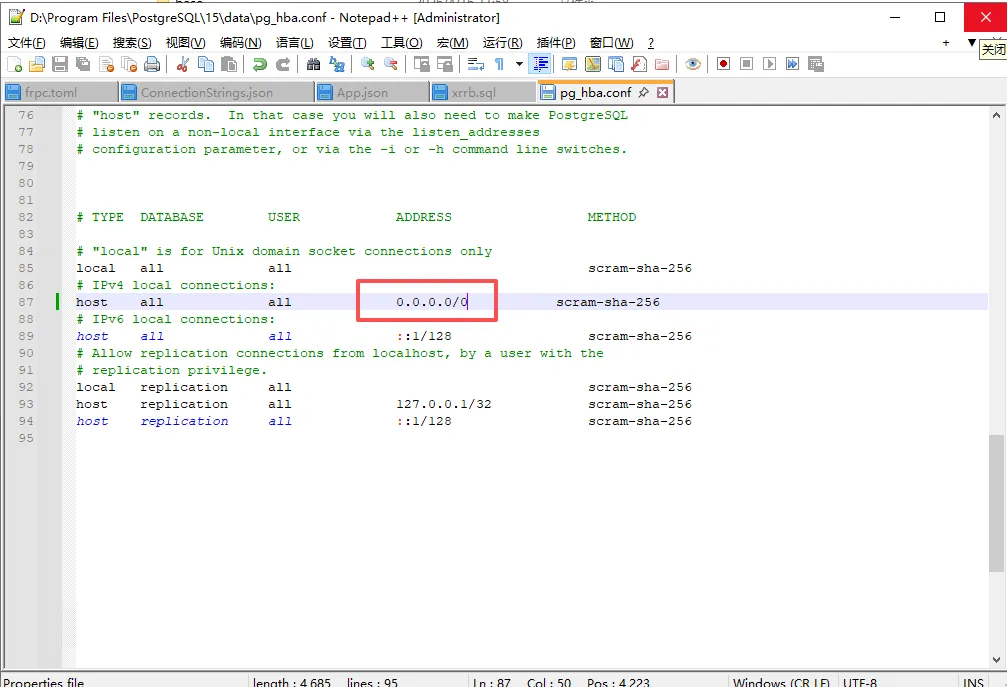Open the document list dropdown triangle
Viewport: 1007px width, 687px height.
point(972,42)
